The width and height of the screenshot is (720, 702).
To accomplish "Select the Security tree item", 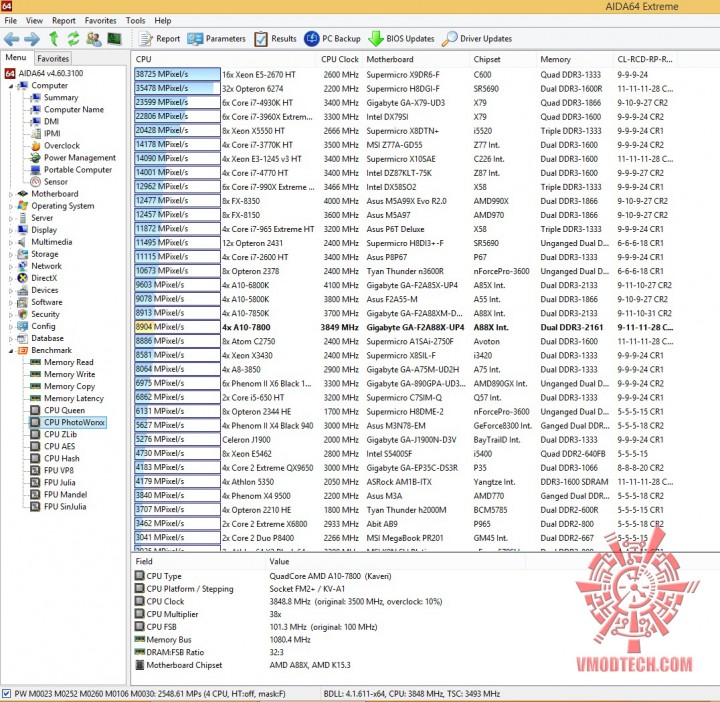I will click(x=39, y=314).
